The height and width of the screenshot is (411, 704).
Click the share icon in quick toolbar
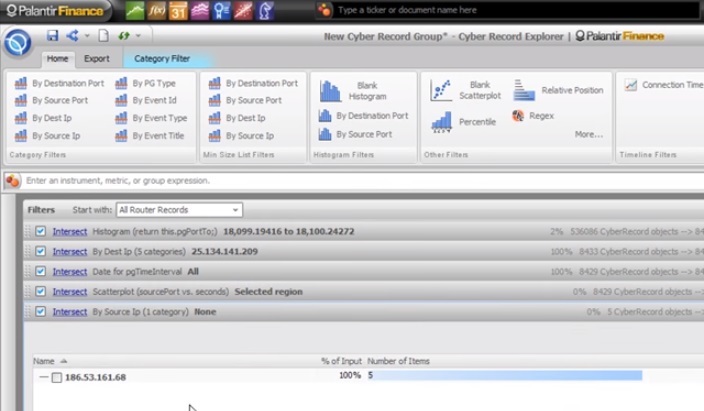click(72, 35)
